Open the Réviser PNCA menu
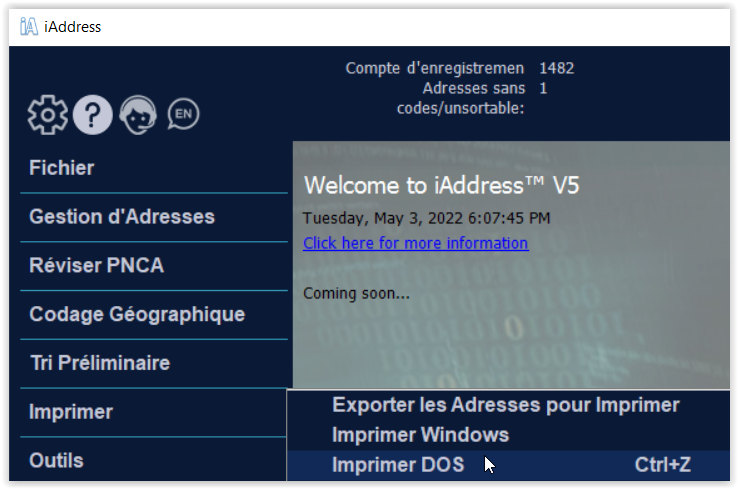 tap(154, 265)
